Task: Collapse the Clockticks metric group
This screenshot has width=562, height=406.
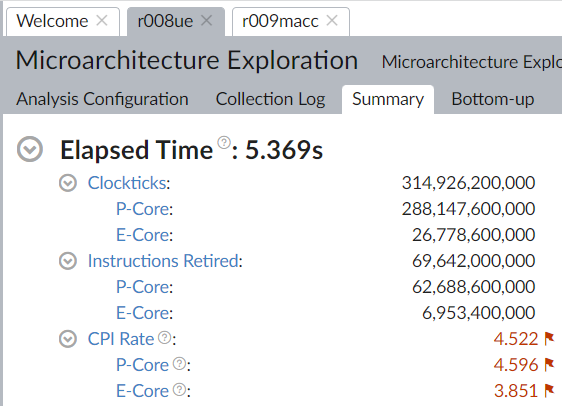Action: pos(68,183)
